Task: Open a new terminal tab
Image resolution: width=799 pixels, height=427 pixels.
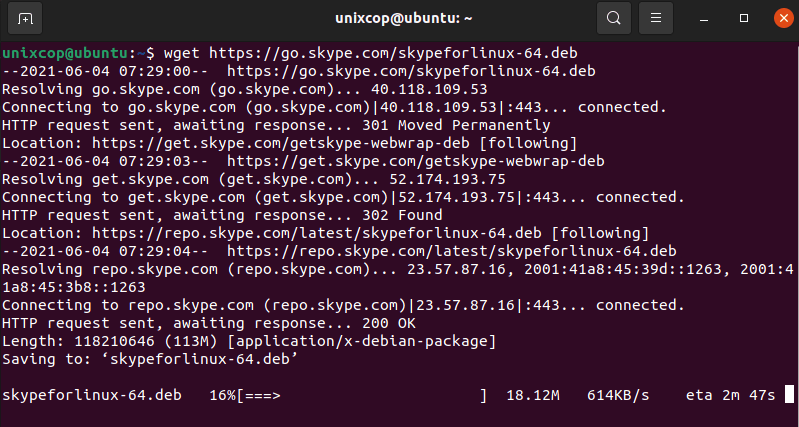Action: 25,19
